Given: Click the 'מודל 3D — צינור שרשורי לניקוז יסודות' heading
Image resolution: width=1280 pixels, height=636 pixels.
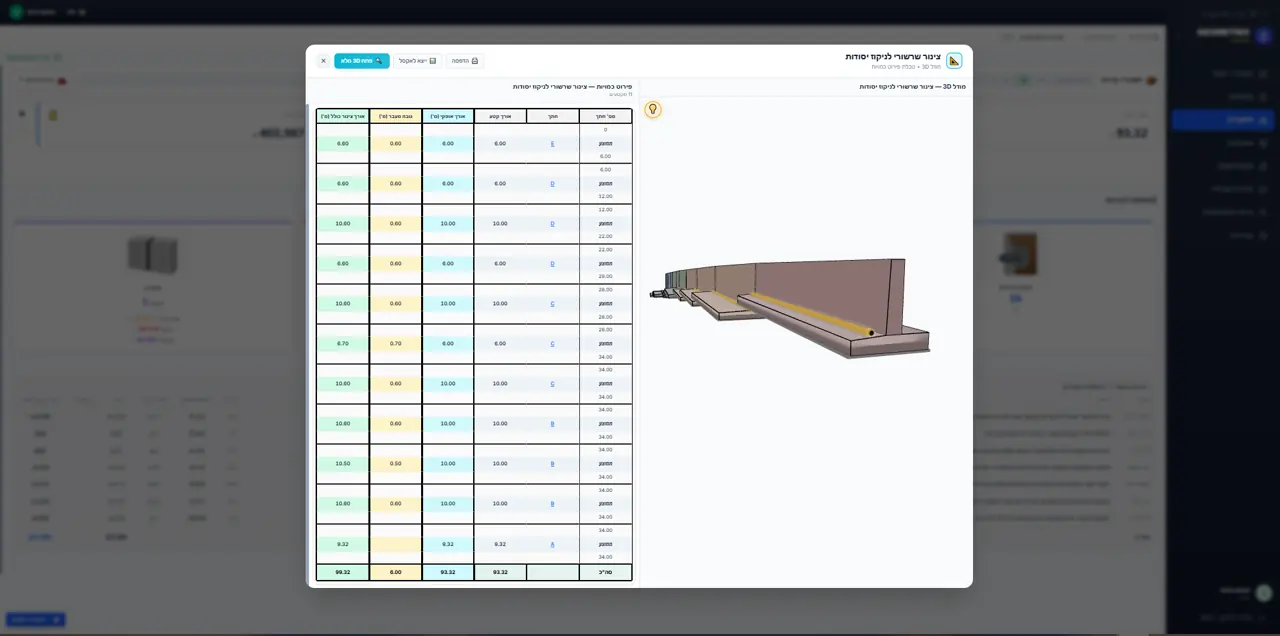Looking at the screenshot, I should coord(912,87).
